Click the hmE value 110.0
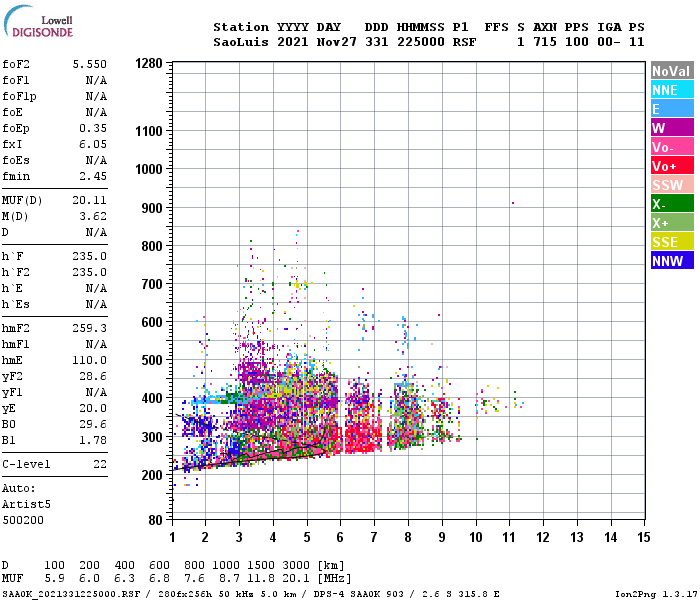This screenshot has width=700, height=600. click(x=90, y=360)
